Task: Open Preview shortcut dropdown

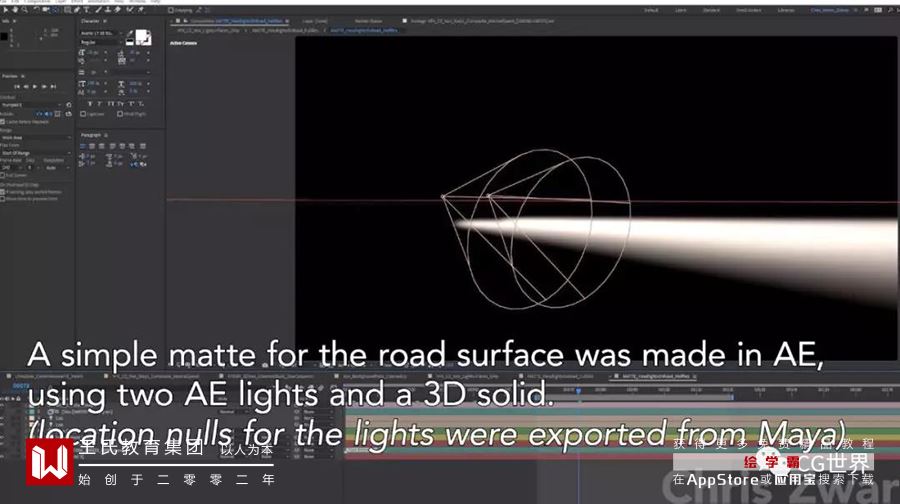Action: (x=32, y=105)
